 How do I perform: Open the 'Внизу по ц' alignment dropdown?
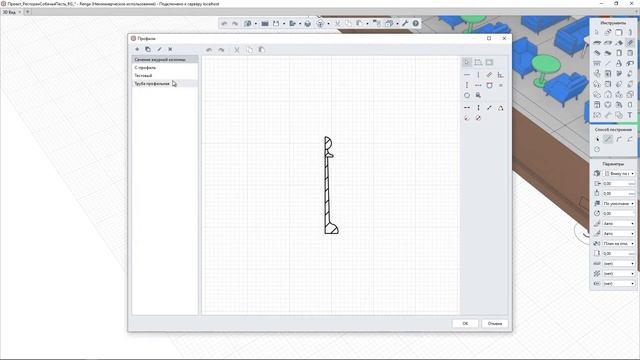click(x=619, y=173)
